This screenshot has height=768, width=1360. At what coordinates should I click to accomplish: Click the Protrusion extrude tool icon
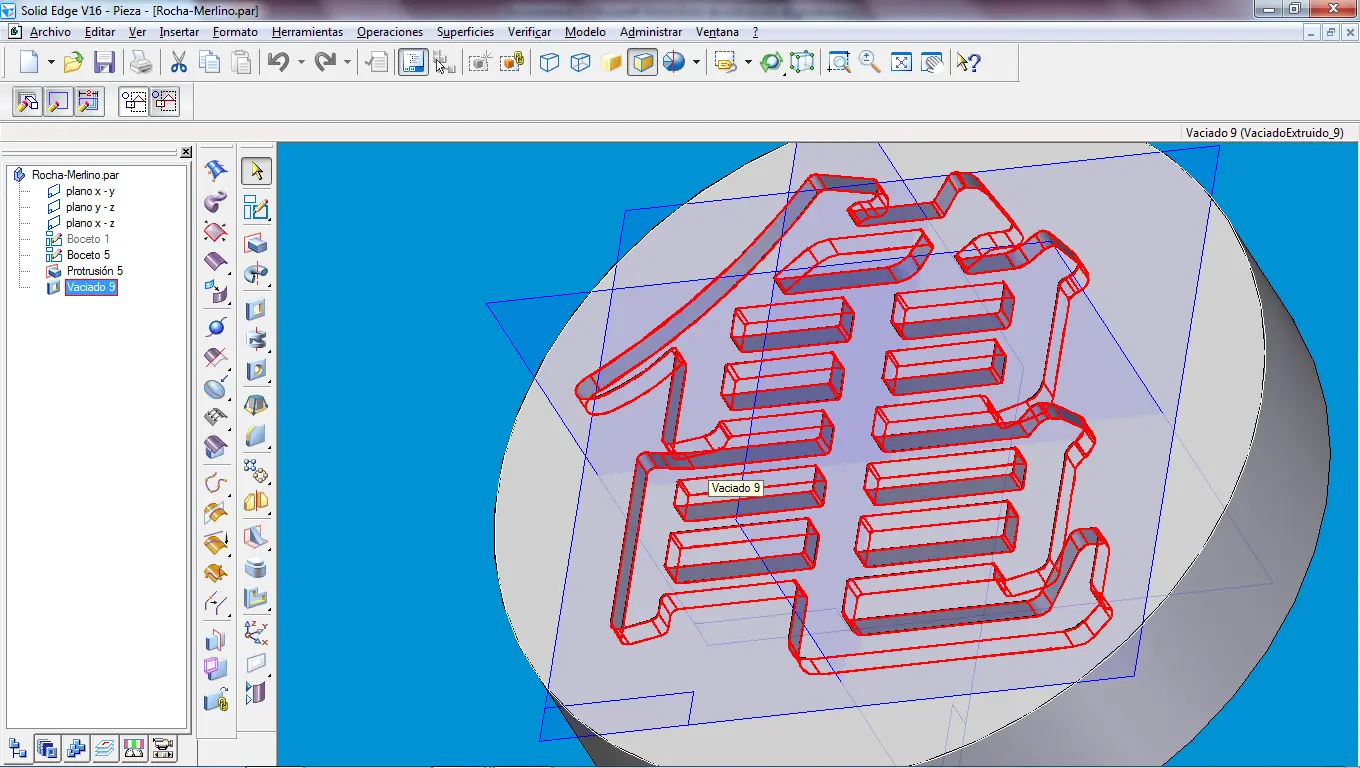click(x=257, y=244)
